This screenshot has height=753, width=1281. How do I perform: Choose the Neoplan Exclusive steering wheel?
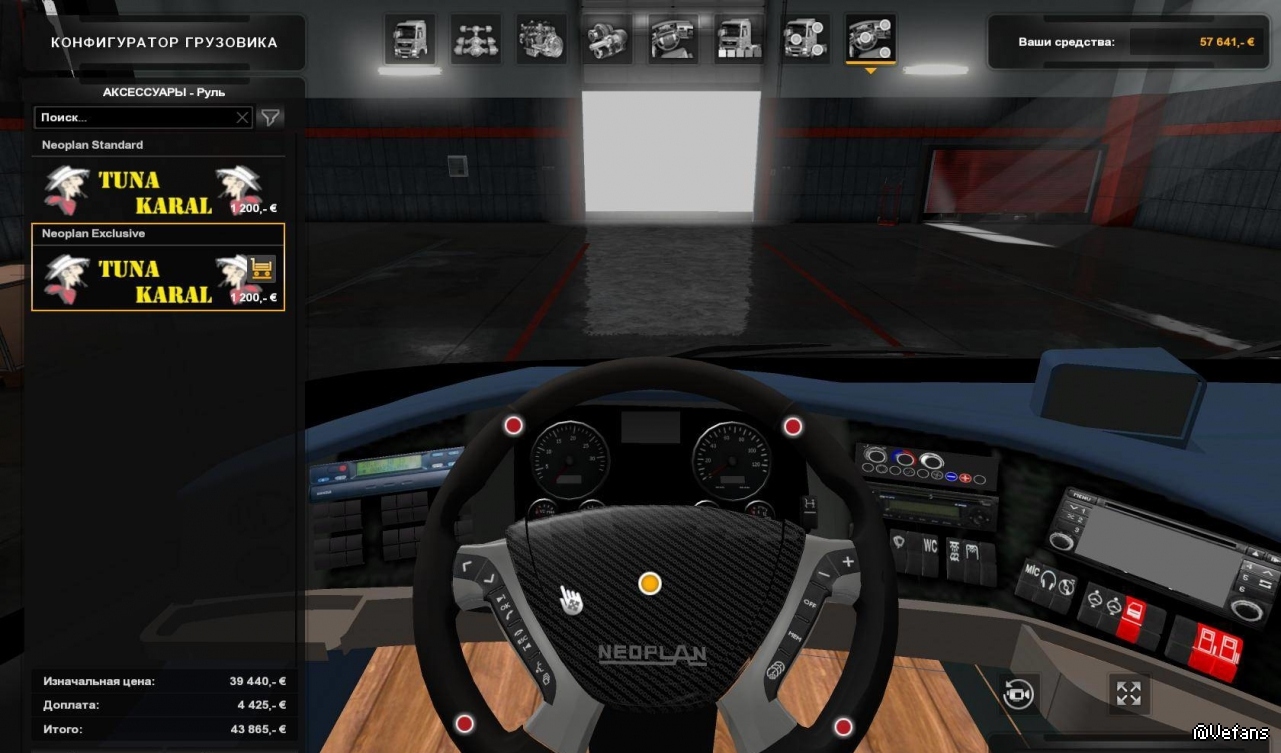(158, 267)
